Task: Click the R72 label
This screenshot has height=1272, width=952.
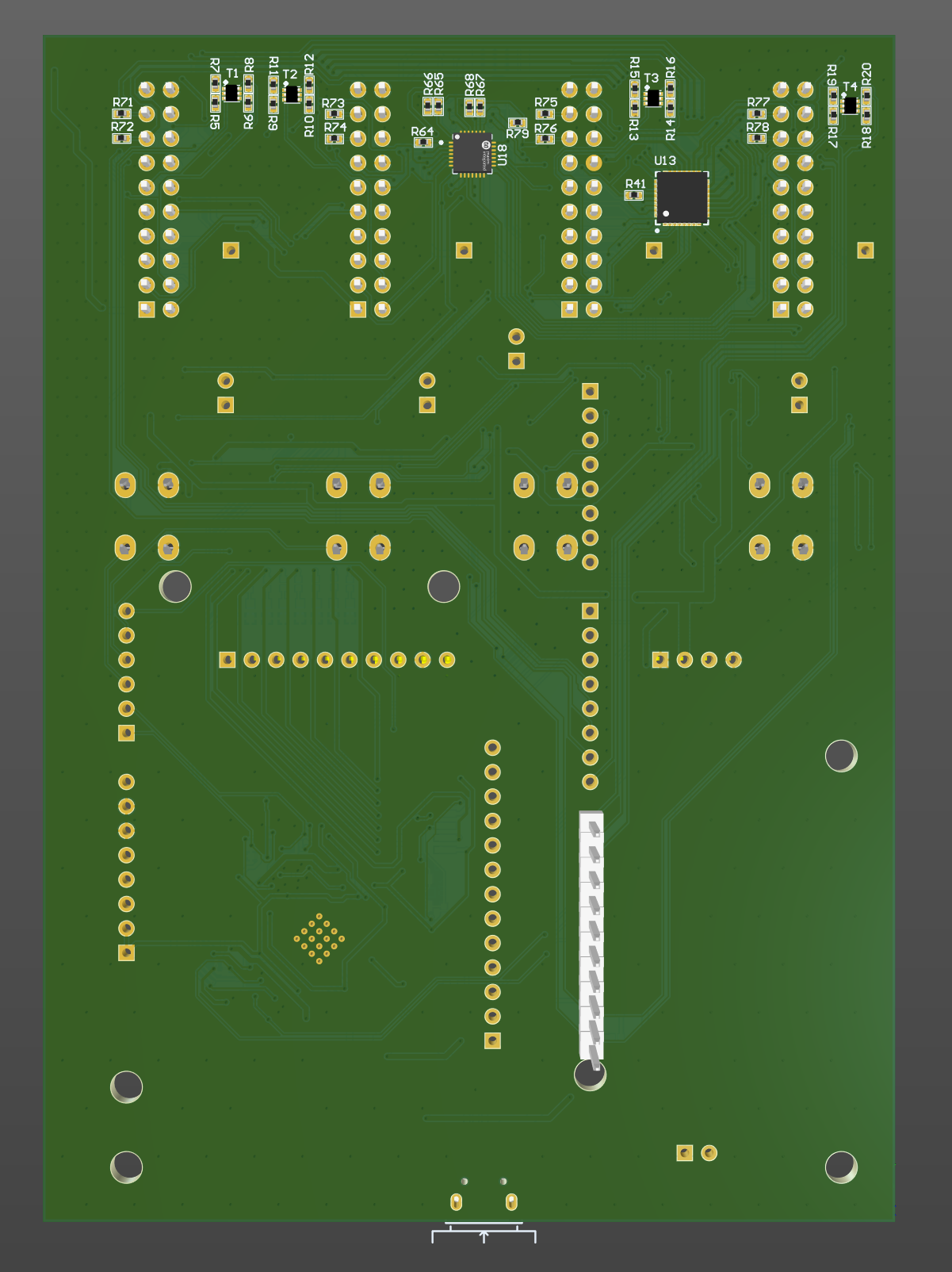Action: click(122, 126)
